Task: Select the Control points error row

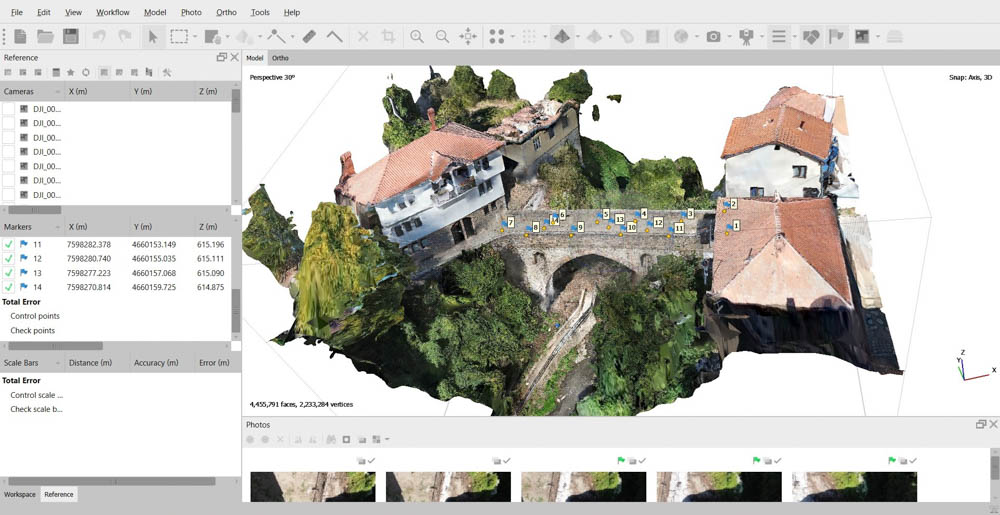Action: point(35,316)
